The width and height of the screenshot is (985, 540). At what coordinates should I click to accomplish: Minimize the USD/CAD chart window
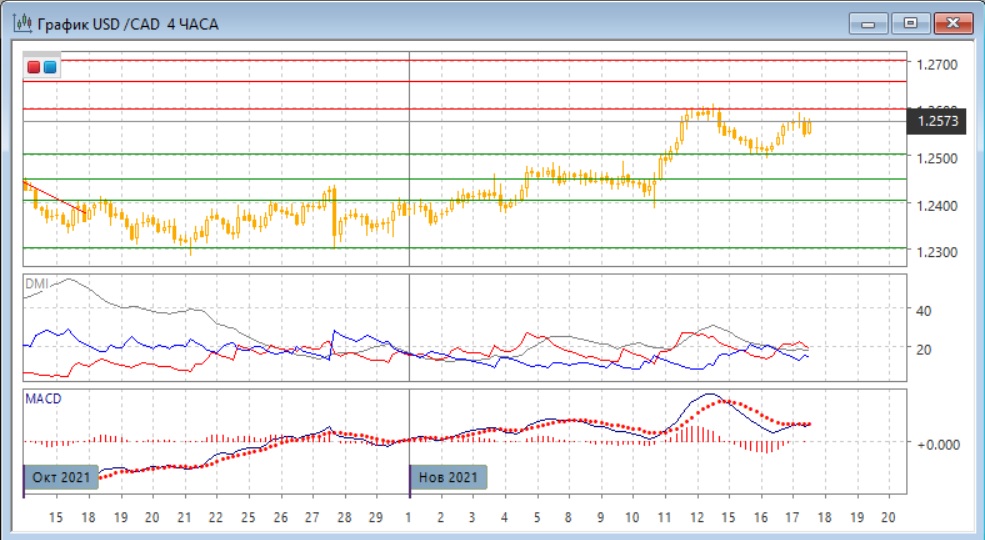(867, 23)
